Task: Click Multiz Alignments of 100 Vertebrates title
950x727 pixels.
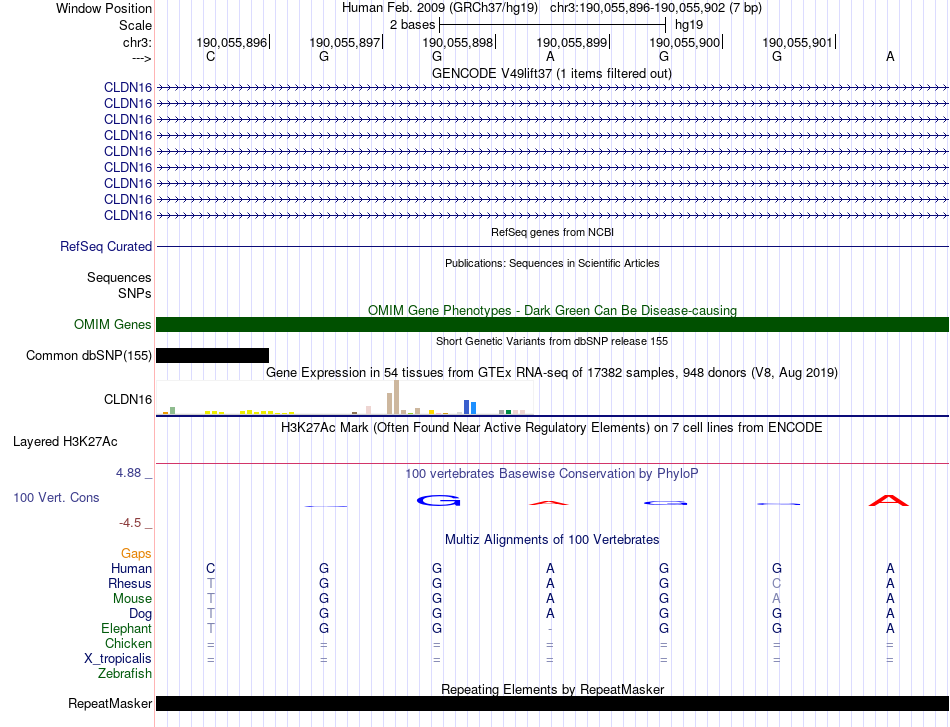Action: click(552, 539)
